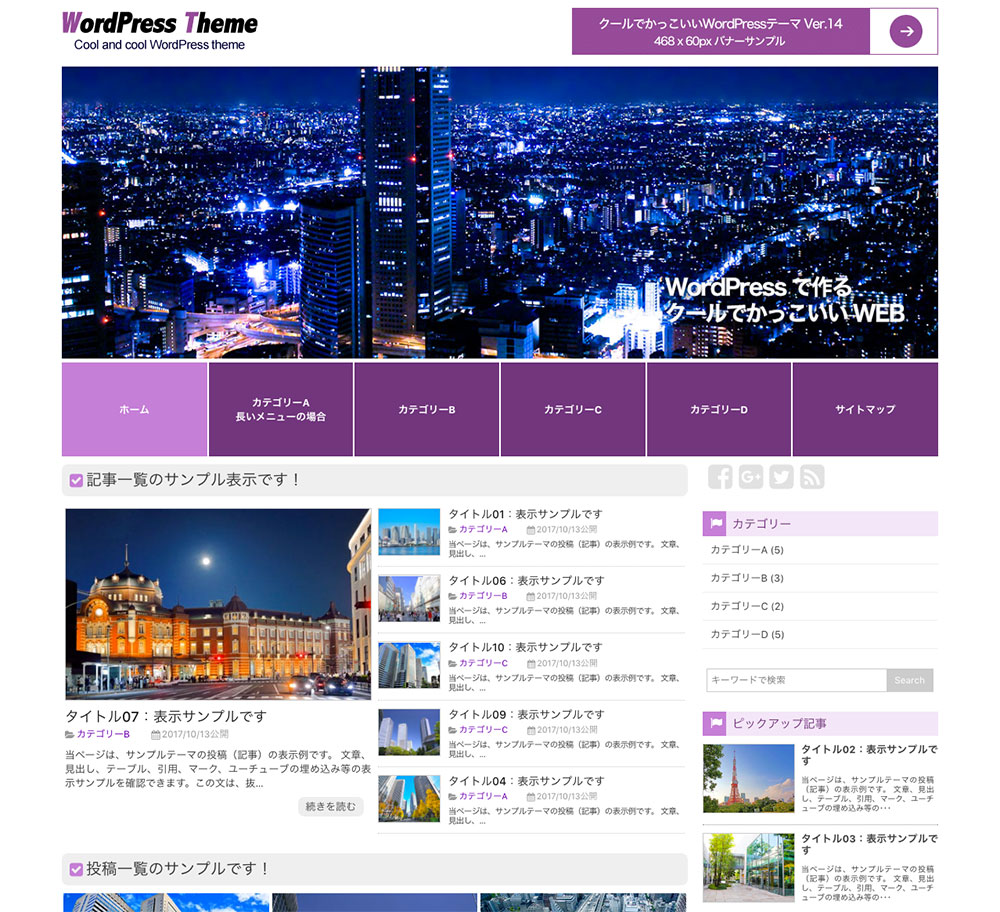Click the カテゴリーA tag under タイトル01
This screenshot has height=912, width=1000.
click(x=483, y=529)
